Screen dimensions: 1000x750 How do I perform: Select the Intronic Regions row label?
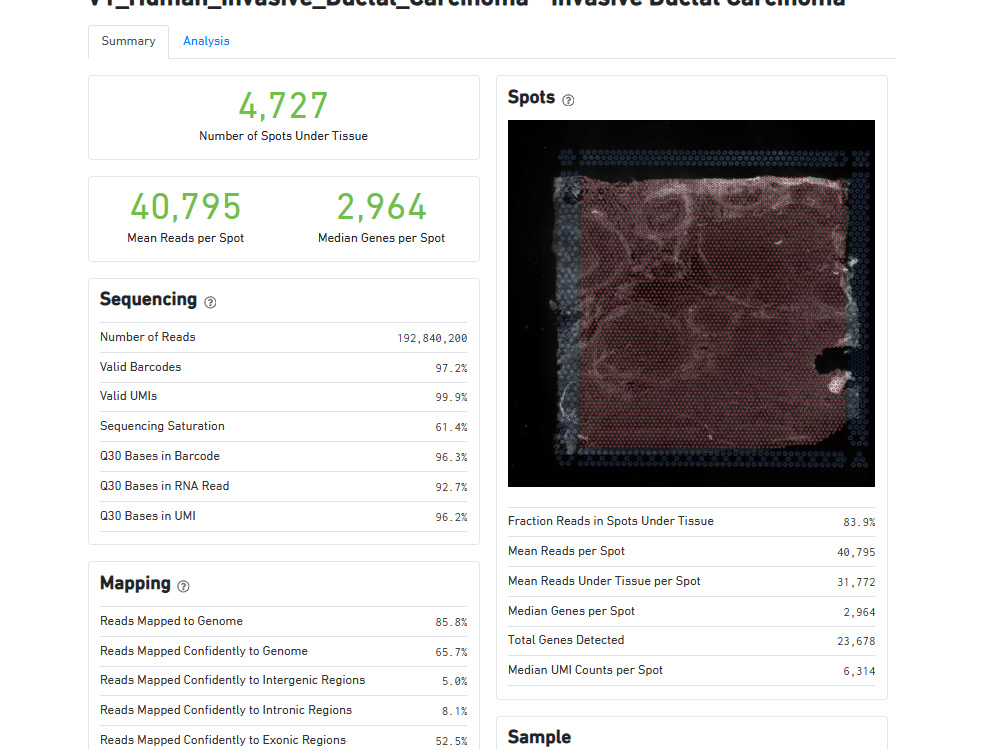click(226, 710)
